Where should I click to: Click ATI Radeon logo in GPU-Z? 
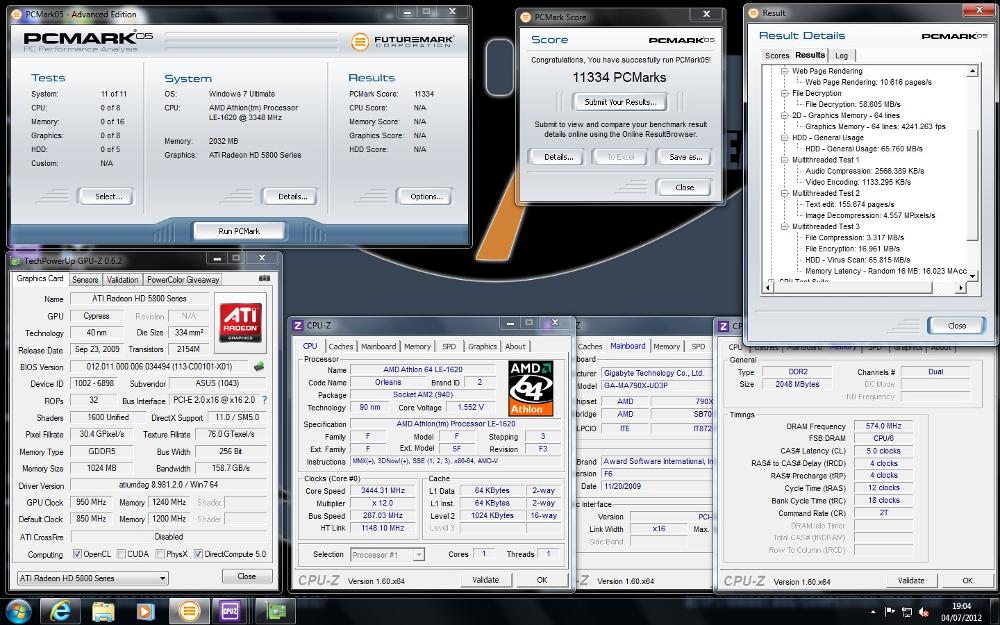point(240,323)
